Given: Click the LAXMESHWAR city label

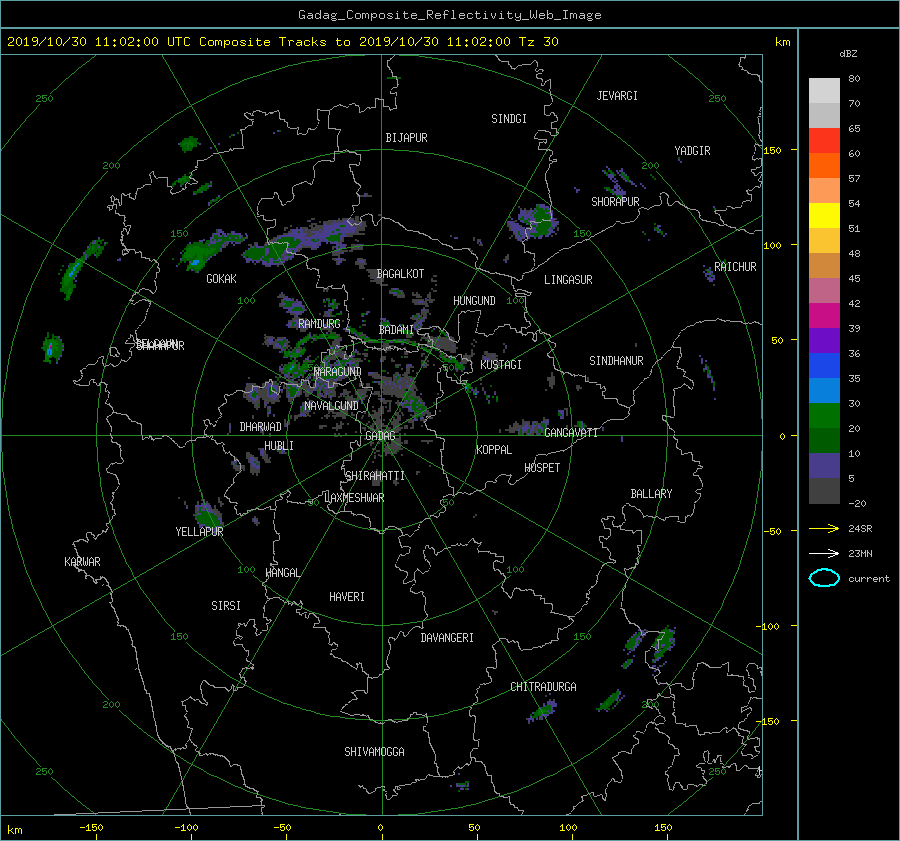Looking at the screenshot, I should point(354,498).
